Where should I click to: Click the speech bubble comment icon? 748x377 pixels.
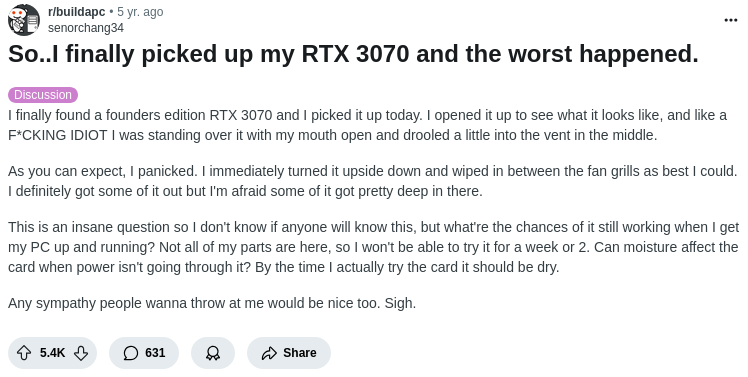pyautogui.click(x=131, y=353)
